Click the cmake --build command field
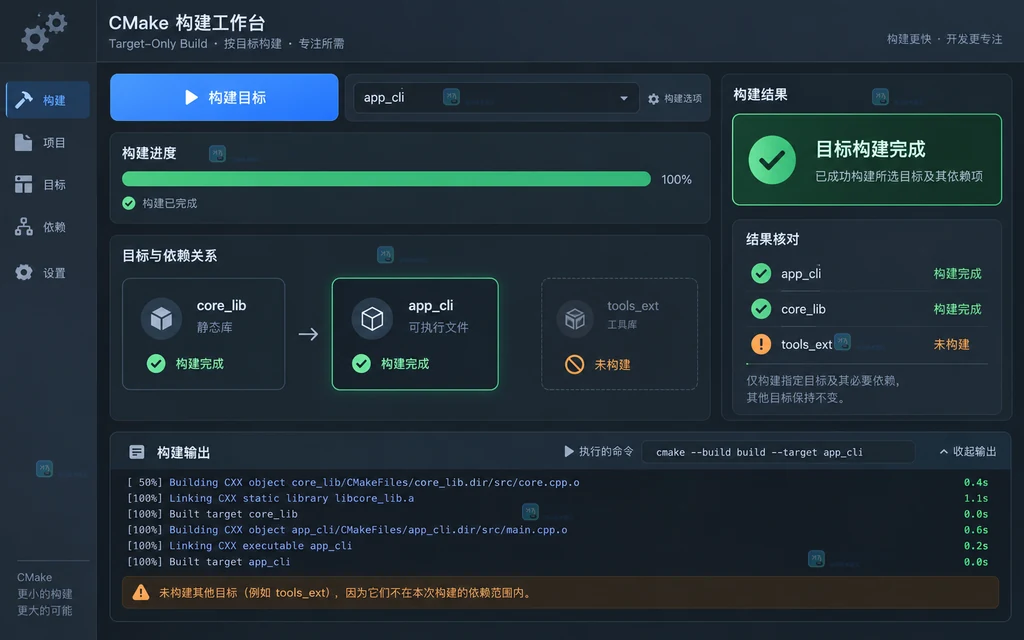 coord(778,452)
